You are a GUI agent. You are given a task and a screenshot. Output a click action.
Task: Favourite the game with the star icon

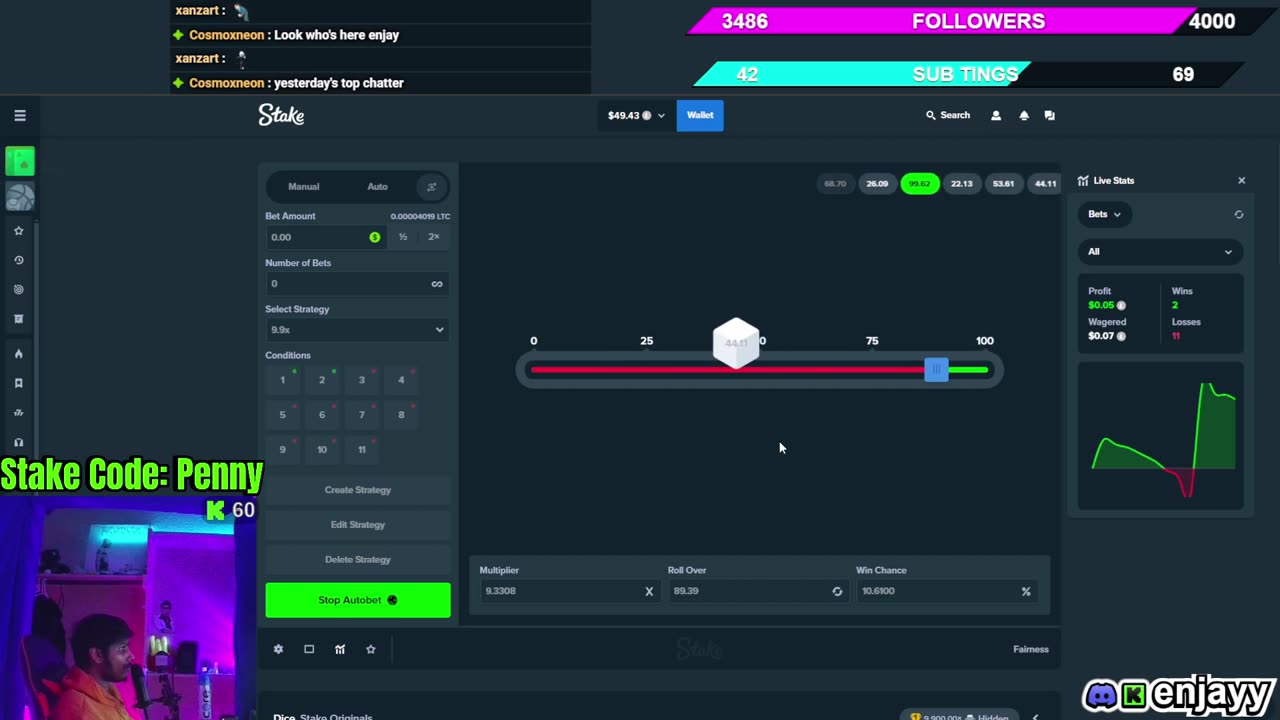tap(370, 649)
